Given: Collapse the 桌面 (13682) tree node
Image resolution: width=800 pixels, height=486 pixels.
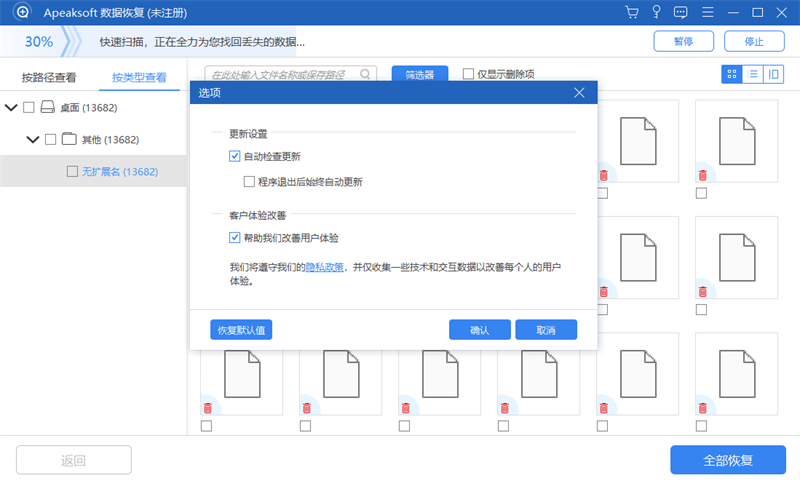Looking at the screenshot, I should 11,108.
